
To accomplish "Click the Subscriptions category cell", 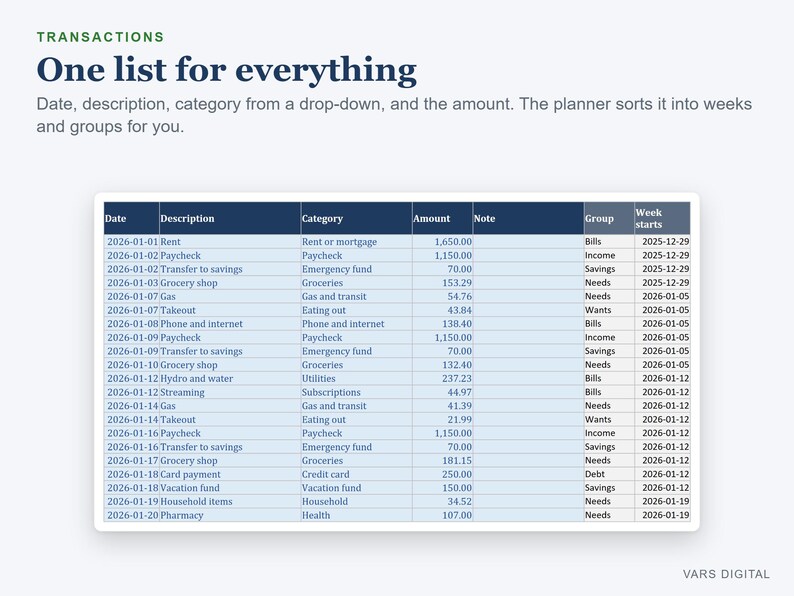I will 356,392.
